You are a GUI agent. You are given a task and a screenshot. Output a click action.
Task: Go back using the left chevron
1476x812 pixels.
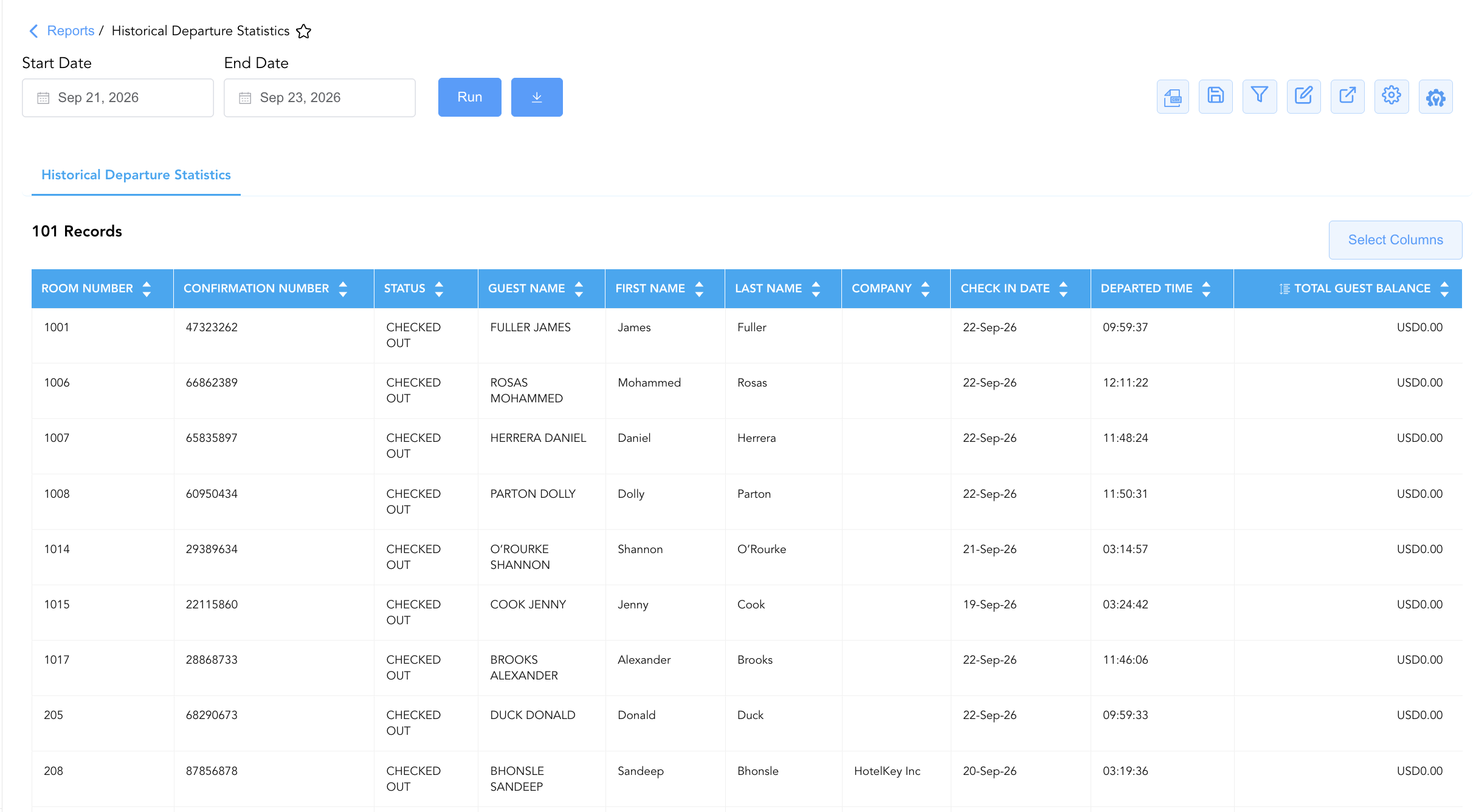point(34,30)
